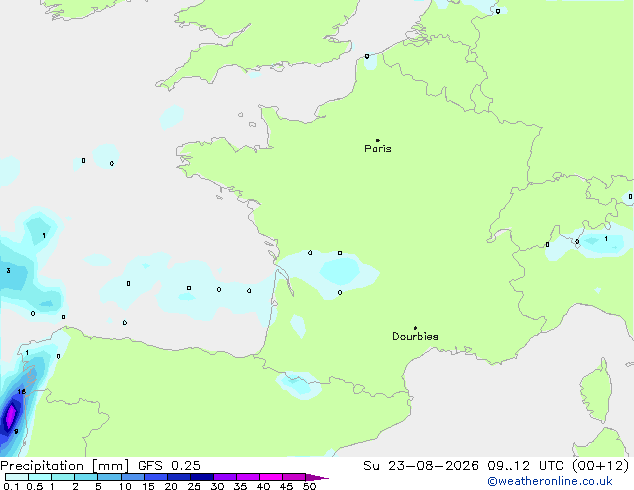Click the date 'Su 23-08-2026'
Image resolution: width=634 pixels, height=490 pixels.
point(421,466)
